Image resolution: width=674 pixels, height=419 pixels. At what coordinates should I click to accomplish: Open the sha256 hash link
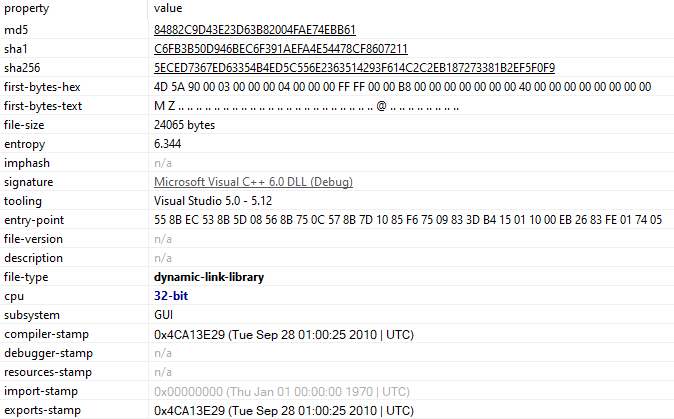tap(354, 68)
